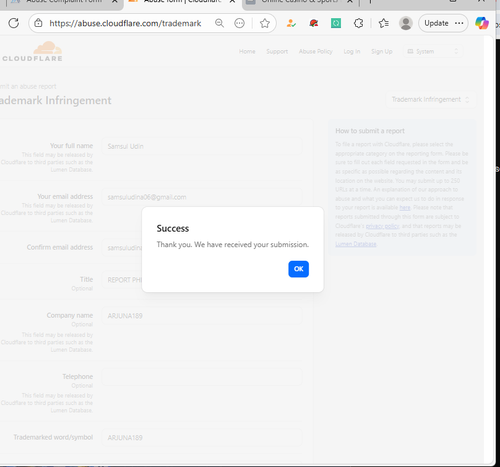Open the browser profile avatar
The width and height of the screenshot is (500, 467).
[x=406, y=23]
